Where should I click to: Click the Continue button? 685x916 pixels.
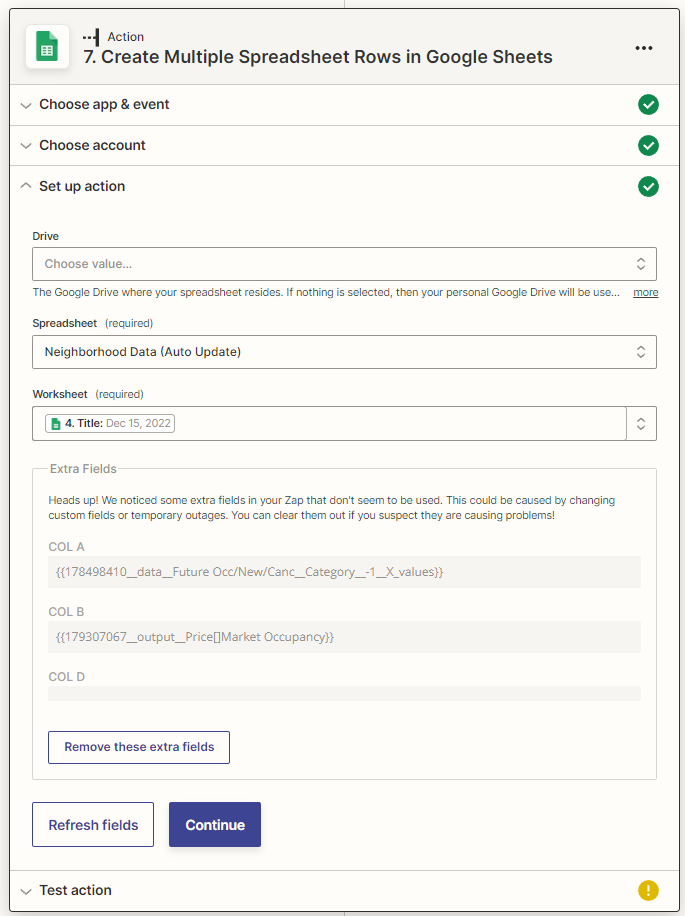pos(215,824)
